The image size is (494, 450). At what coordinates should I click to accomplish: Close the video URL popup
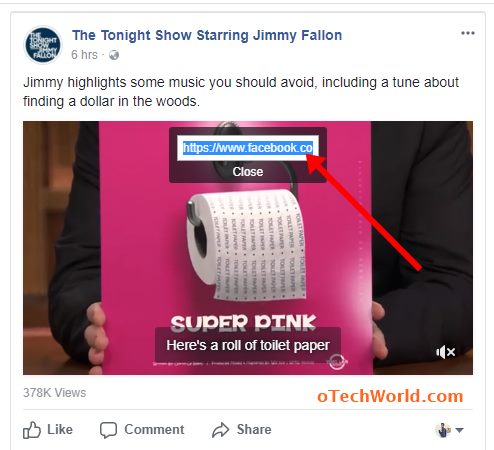tap(248, 172)
